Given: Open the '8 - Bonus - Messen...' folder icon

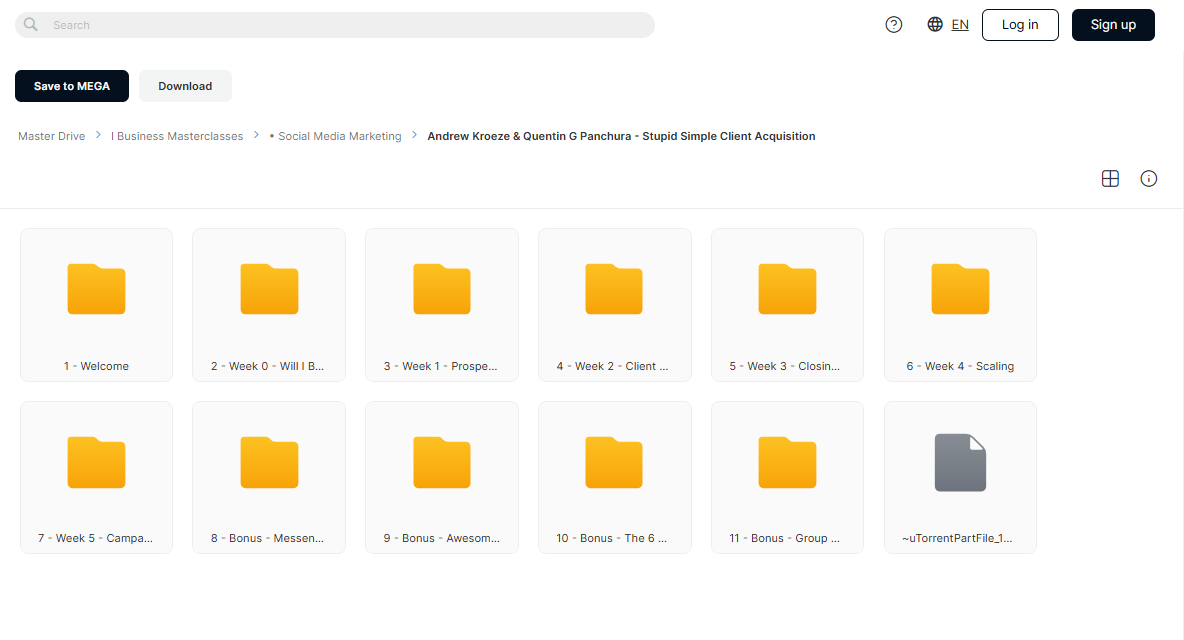Looking at the screenshot, I should click(x=270, y=463).
